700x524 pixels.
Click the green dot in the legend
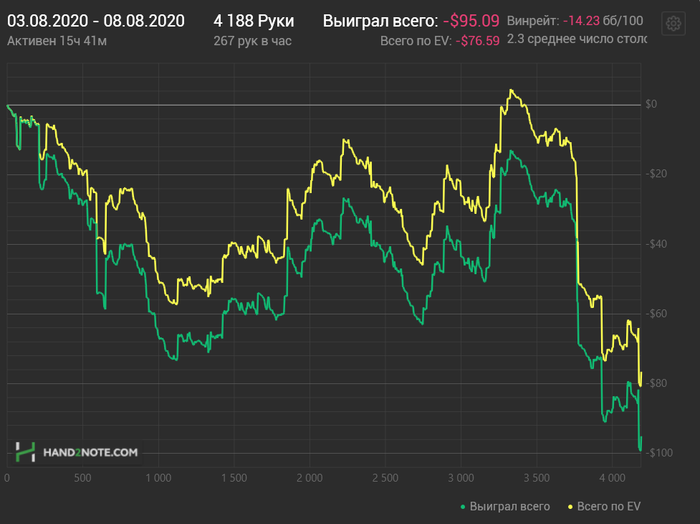(x=463, y=507)
